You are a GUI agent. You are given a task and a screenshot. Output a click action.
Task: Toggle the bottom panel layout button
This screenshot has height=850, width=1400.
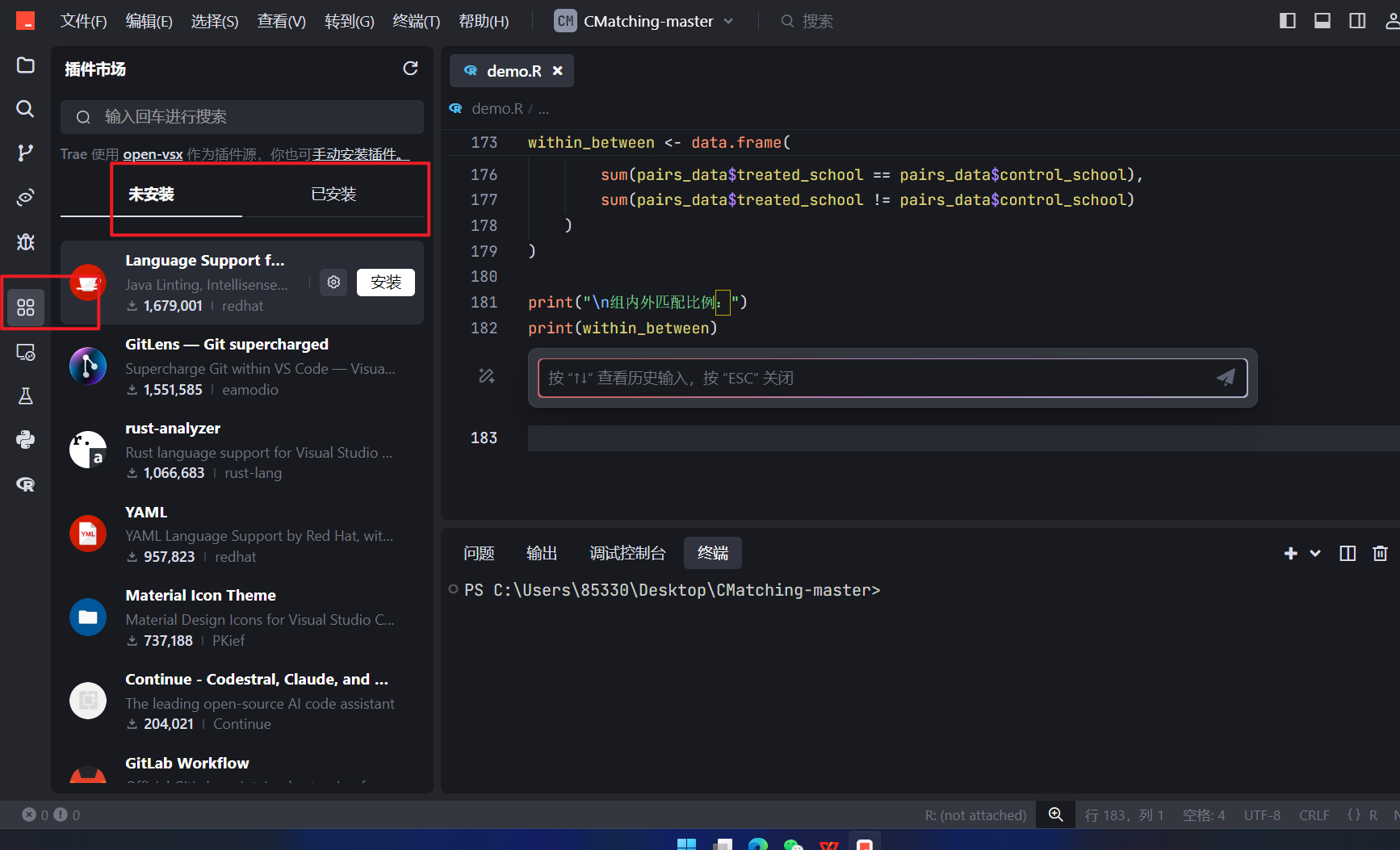click(1322, 21)
